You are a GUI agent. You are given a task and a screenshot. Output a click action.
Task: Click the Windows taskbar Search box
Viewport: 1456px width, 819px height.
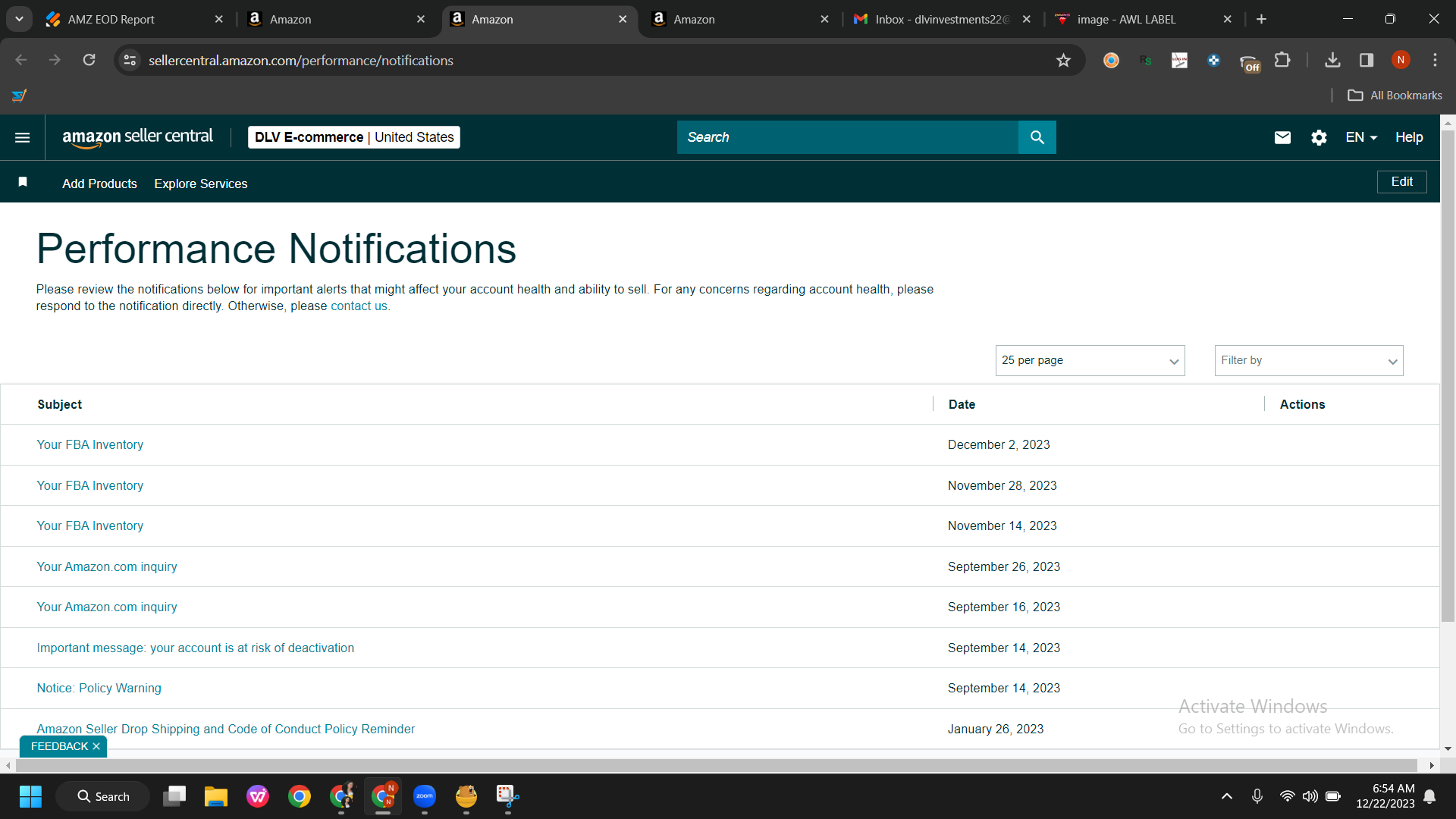103,796
